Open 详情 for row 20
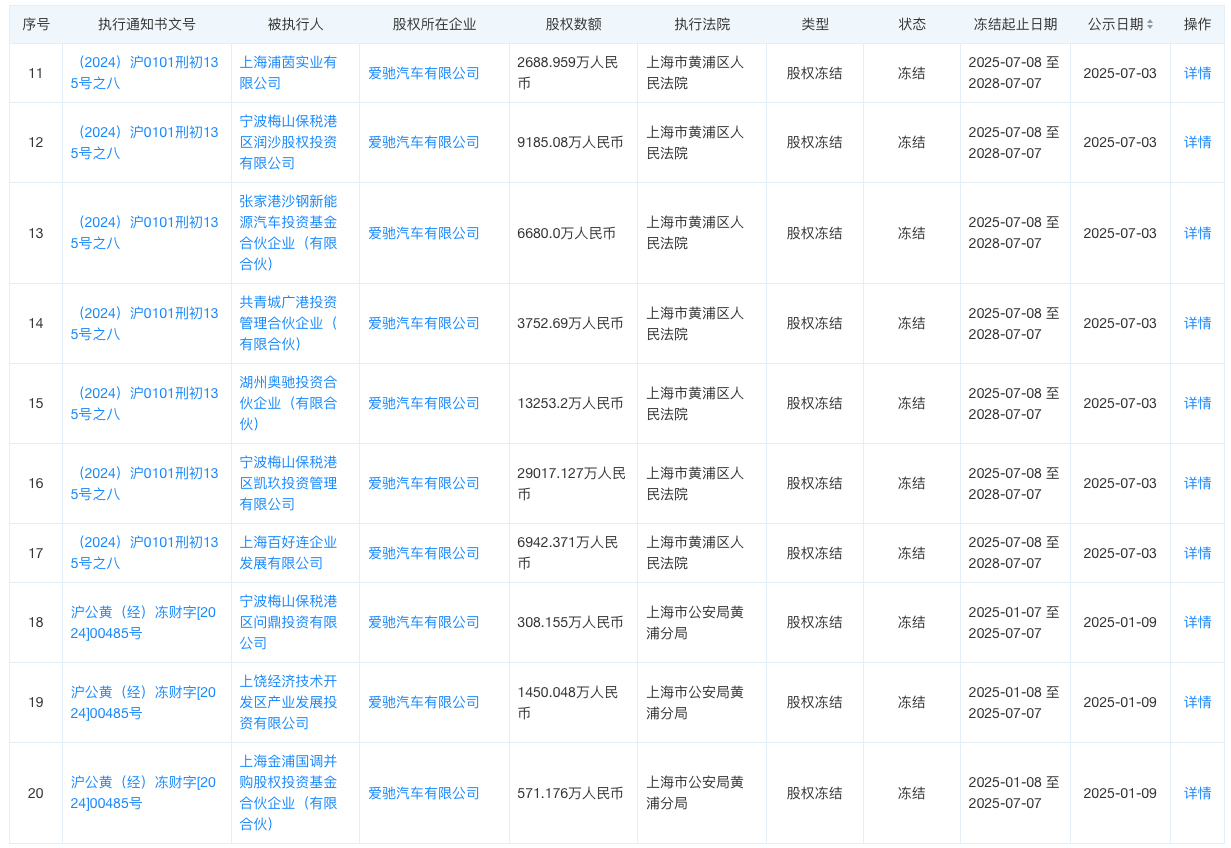The image size is (1231, 848). click(x=1197, y=793)
